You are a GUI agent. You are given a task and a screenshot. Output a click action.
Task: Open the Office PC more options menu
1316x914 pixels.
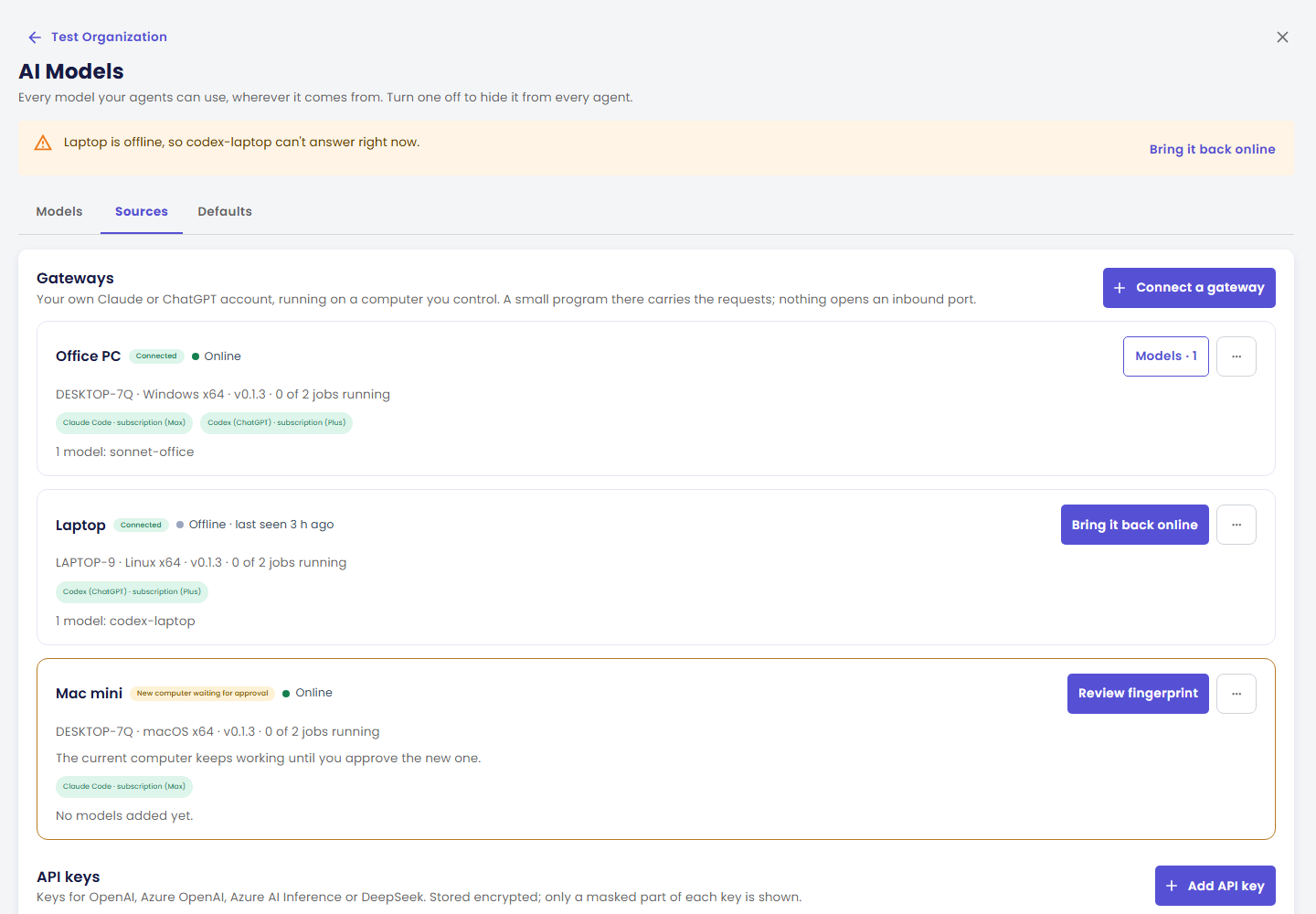click(1236, 356)
